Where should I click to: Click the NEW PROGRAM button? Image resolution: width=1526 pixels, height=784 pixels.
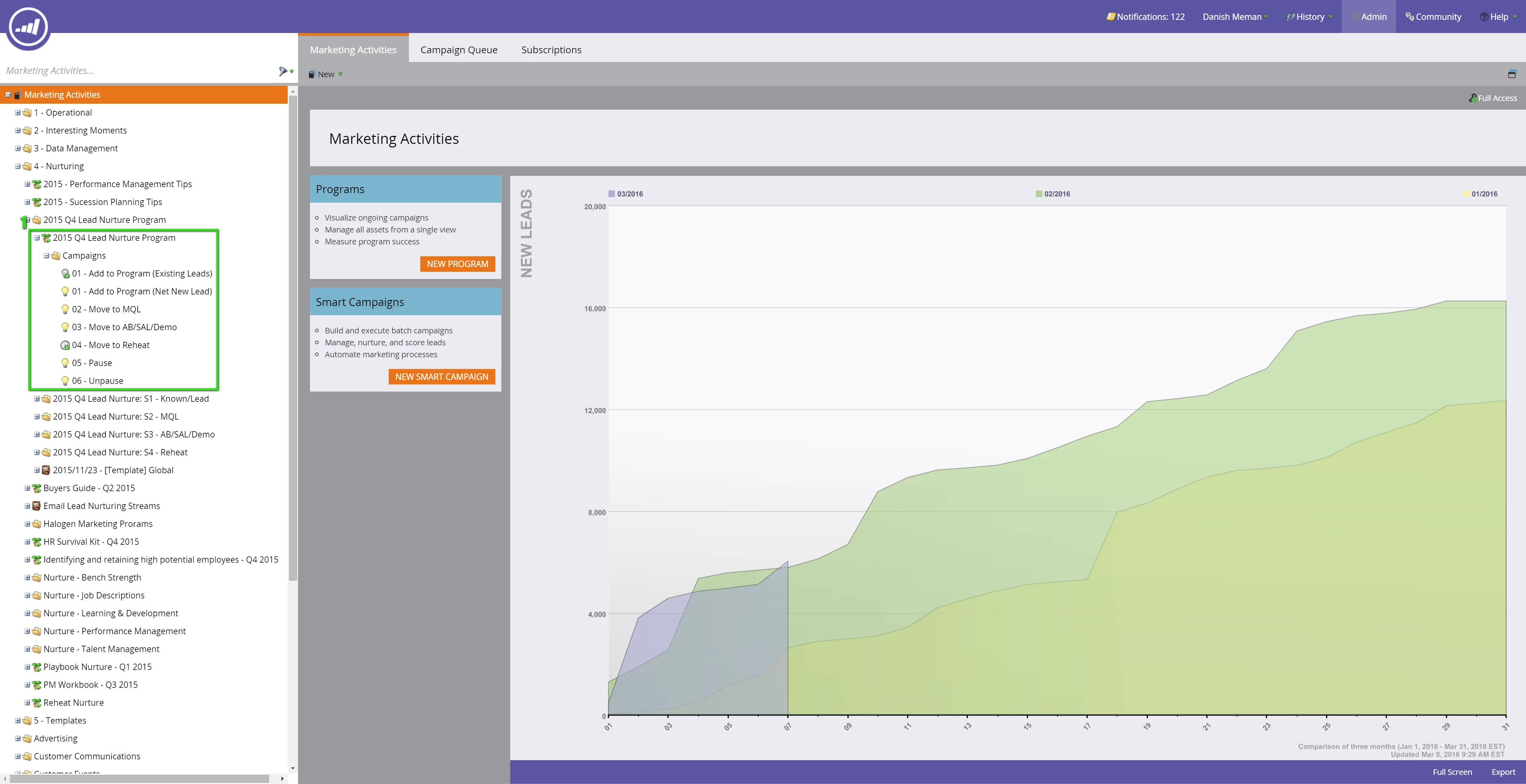tap(457, 264)
